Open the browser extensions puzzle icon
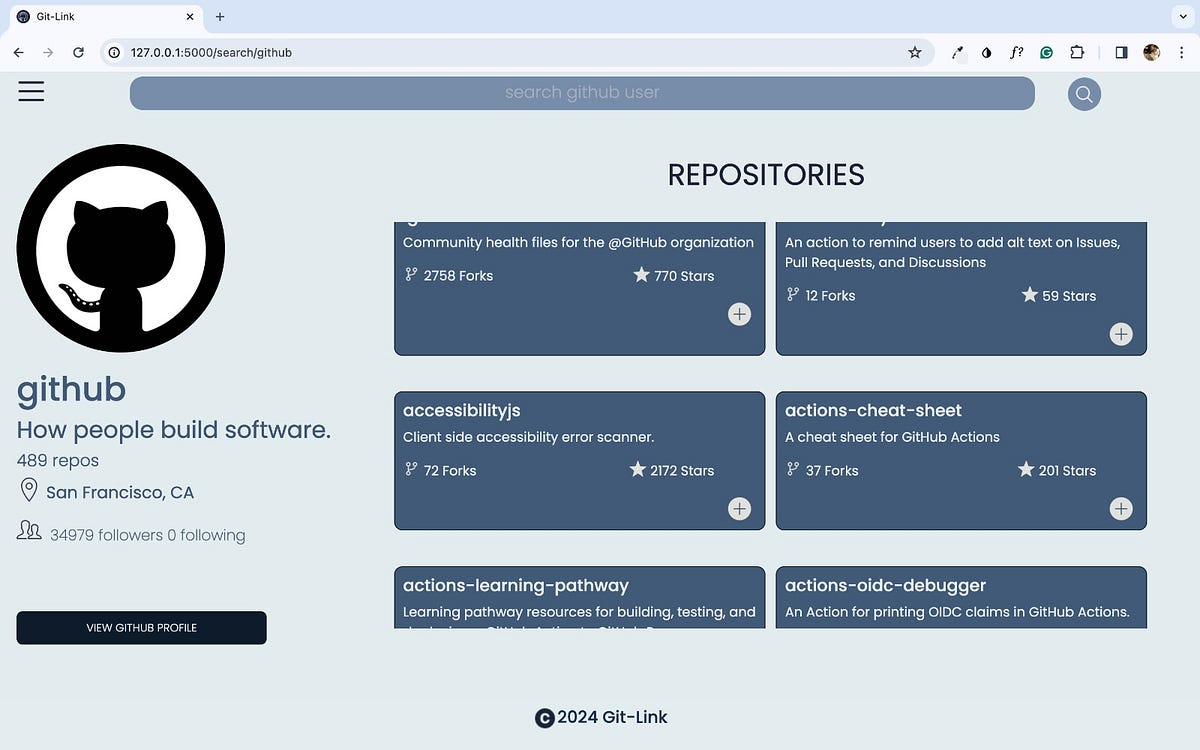The height and width of the screenshot is (750, 1200). coord(1077,52)
